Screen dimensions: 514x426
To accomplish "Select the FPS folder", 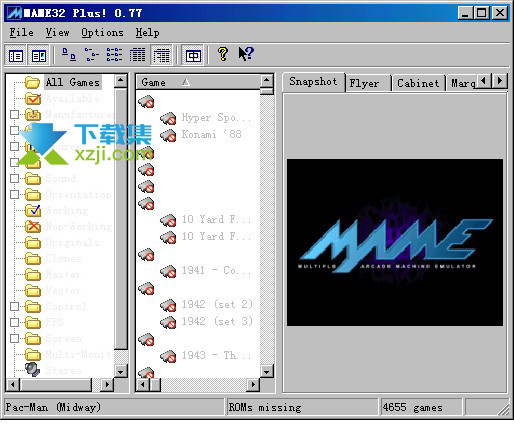I will [54, 322].
